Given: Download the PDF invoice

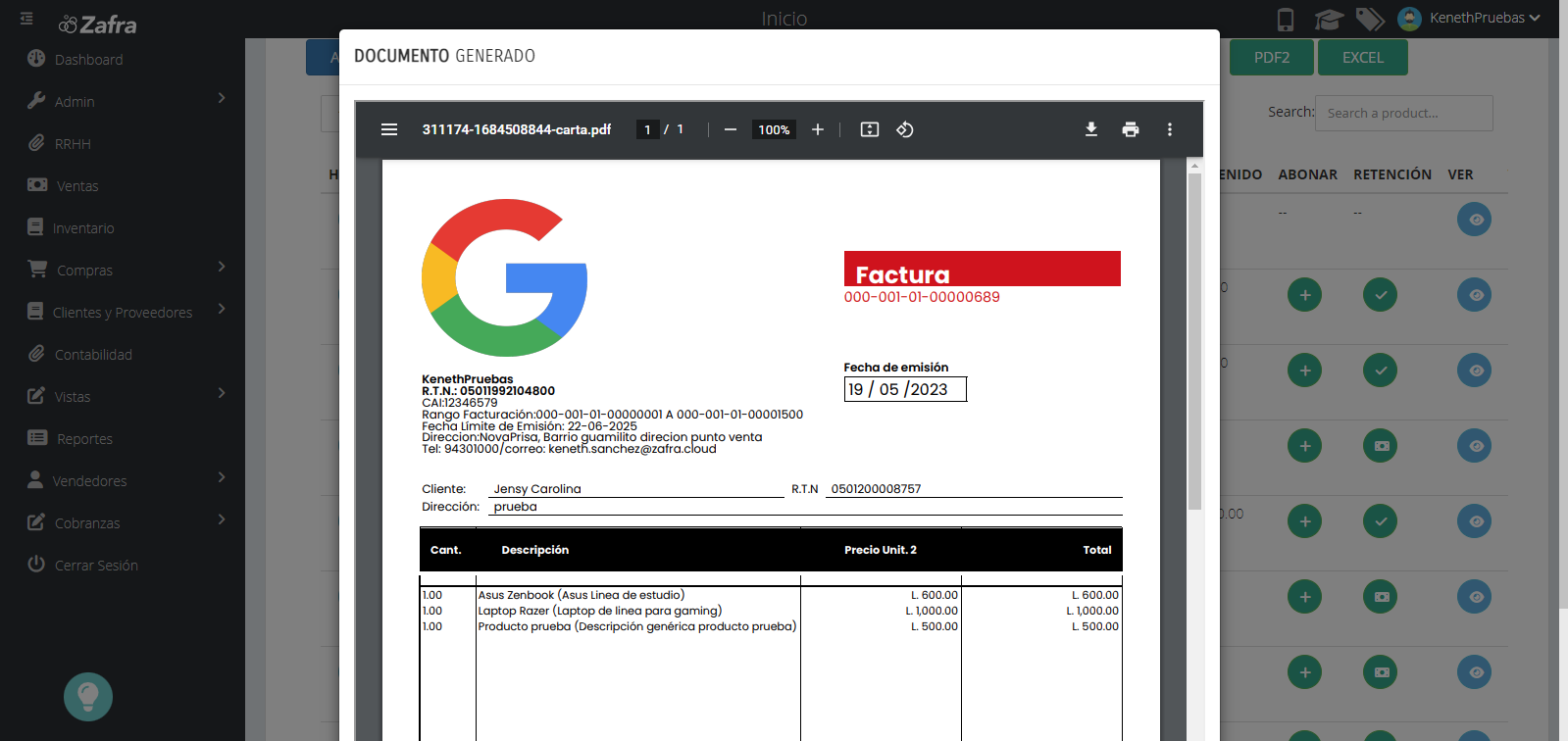Looking at the screenshot, I should point(1091,129).
